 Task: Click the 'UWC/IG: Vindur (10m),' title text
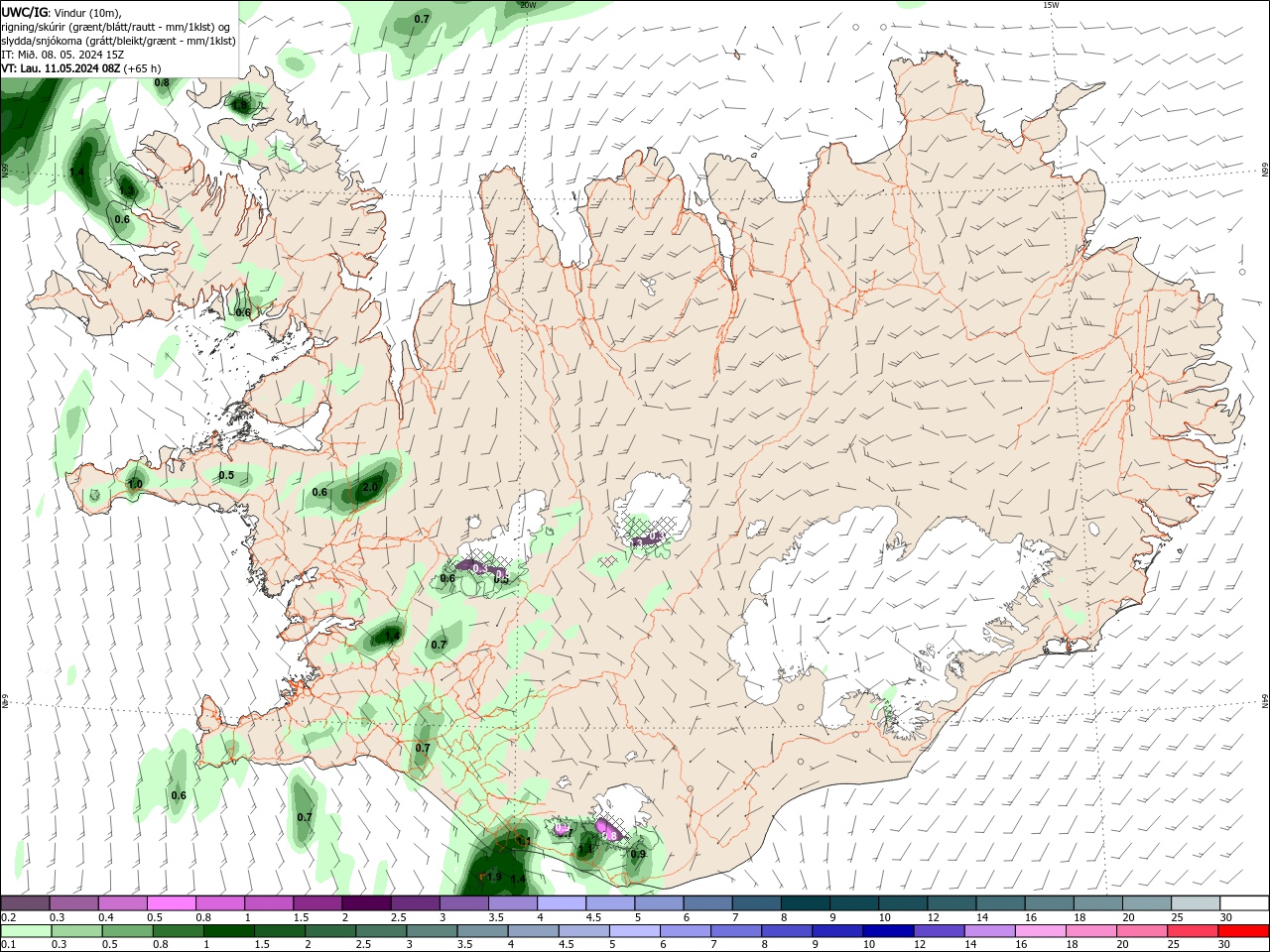62,12
